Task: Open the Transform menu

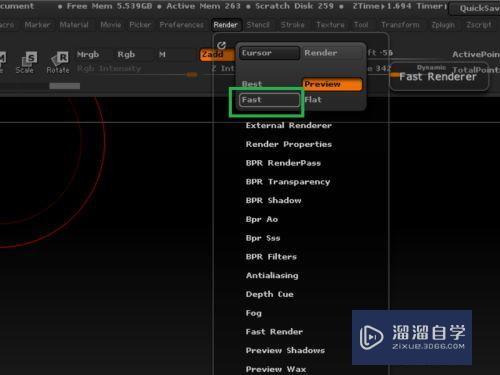Action: point(400,25)
